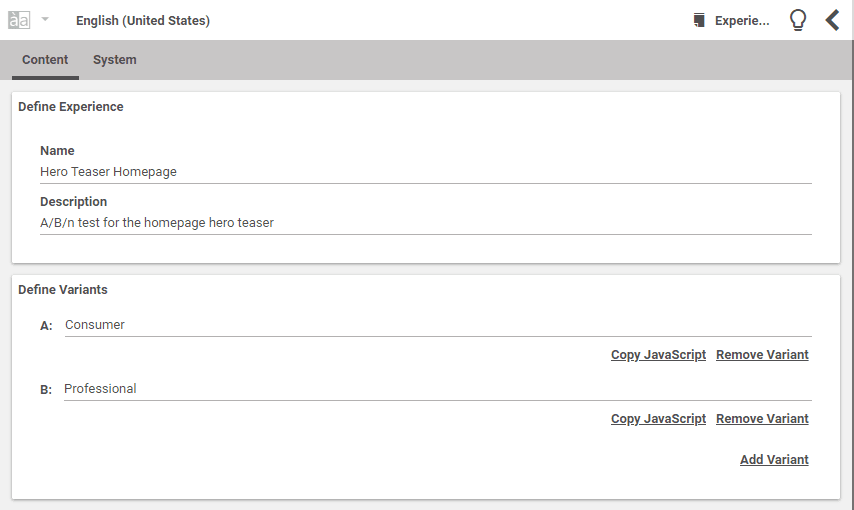Copy JavaScript for the Professional variant
The width and height of the screenshot is (854, 510).
[658, 419]
